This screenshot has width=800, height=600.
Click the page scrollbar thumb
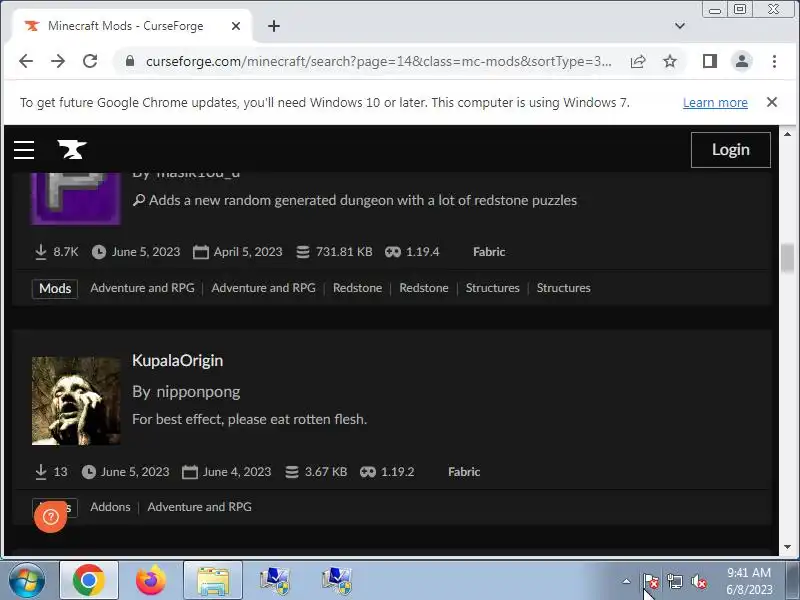click(x=787, y=258)
